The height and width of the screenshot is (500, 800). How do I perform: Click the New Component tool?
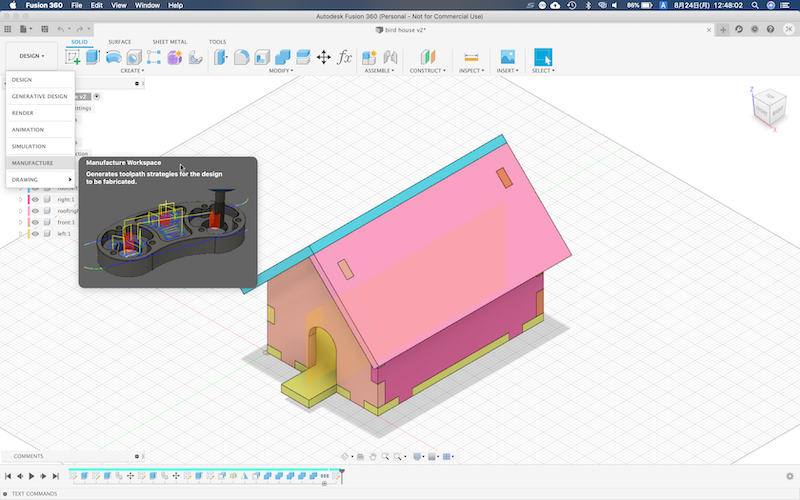pyautogui.click(x=369, y=57)
